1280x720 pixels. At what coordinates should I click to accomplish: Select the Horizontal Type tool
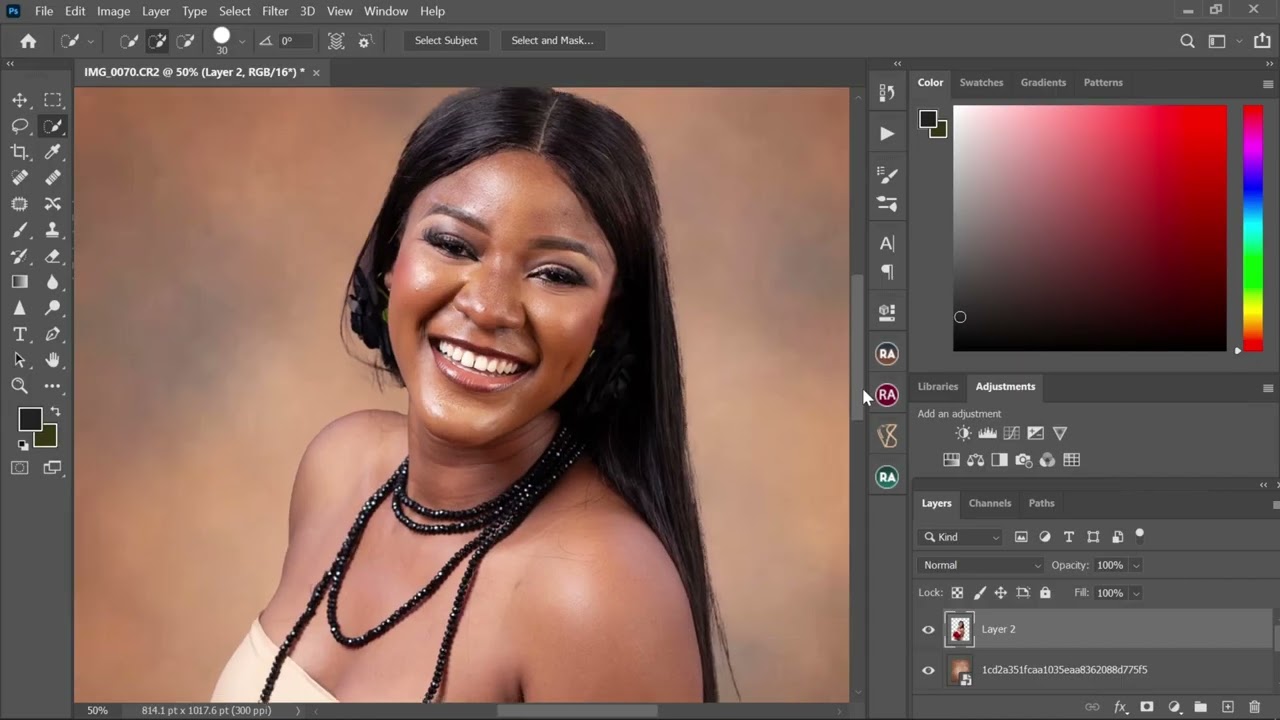click(20, 334)
